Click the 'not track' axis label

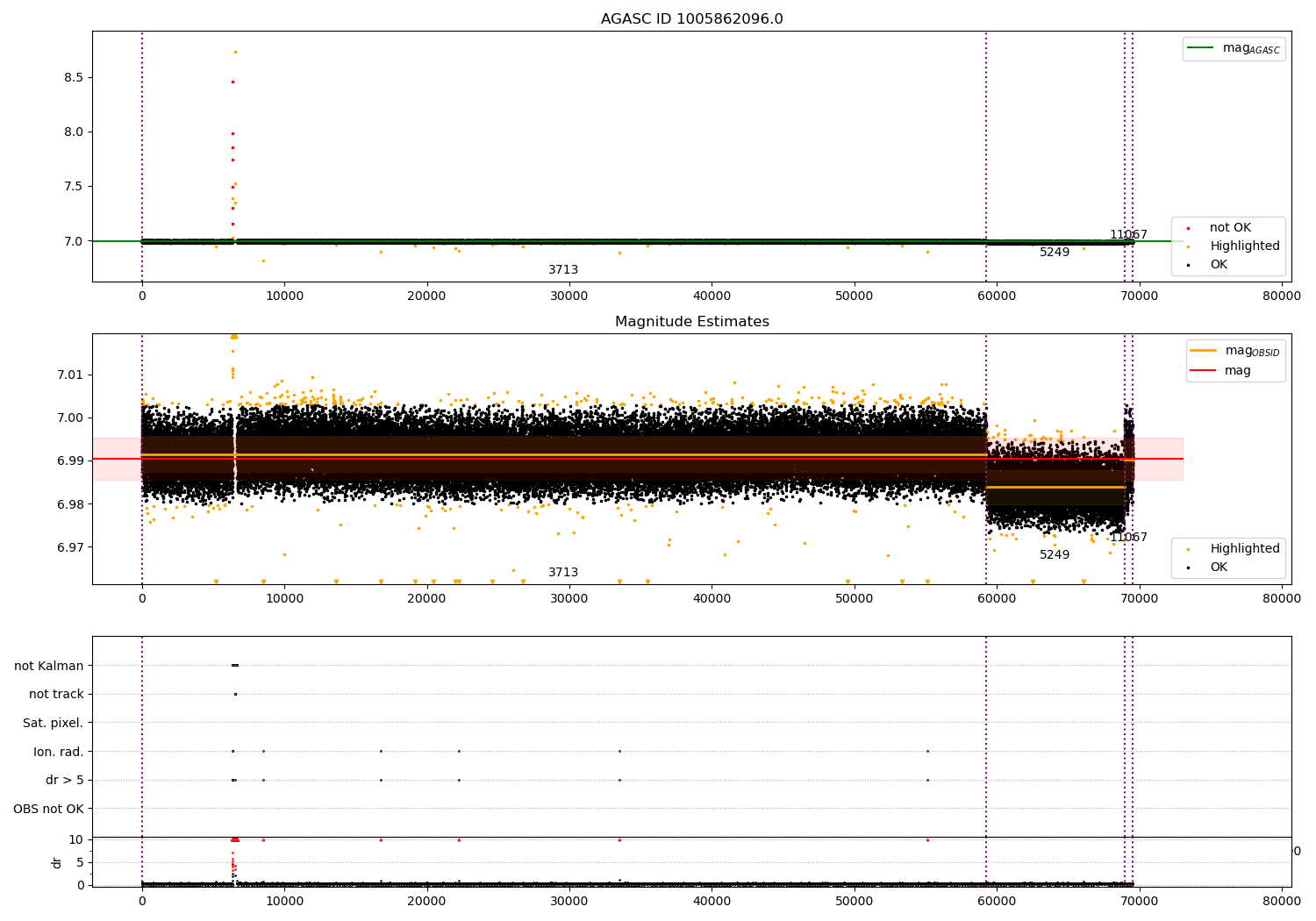click(x=56, y=695)
